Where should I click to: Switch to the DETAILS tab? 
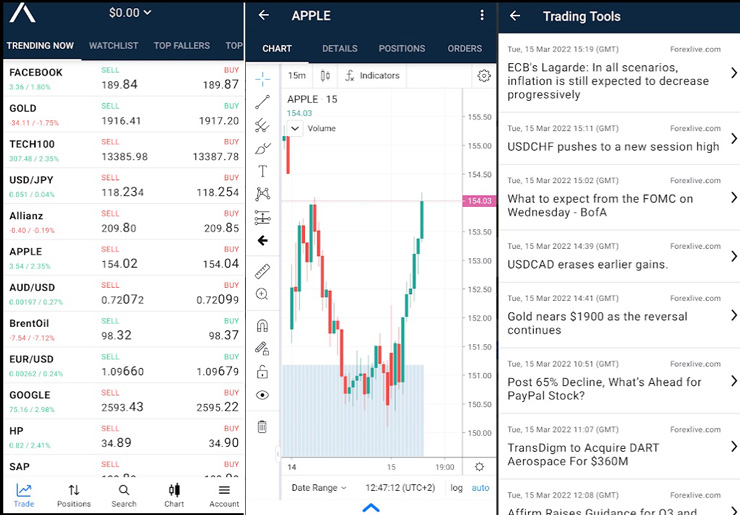click(340, 49)
